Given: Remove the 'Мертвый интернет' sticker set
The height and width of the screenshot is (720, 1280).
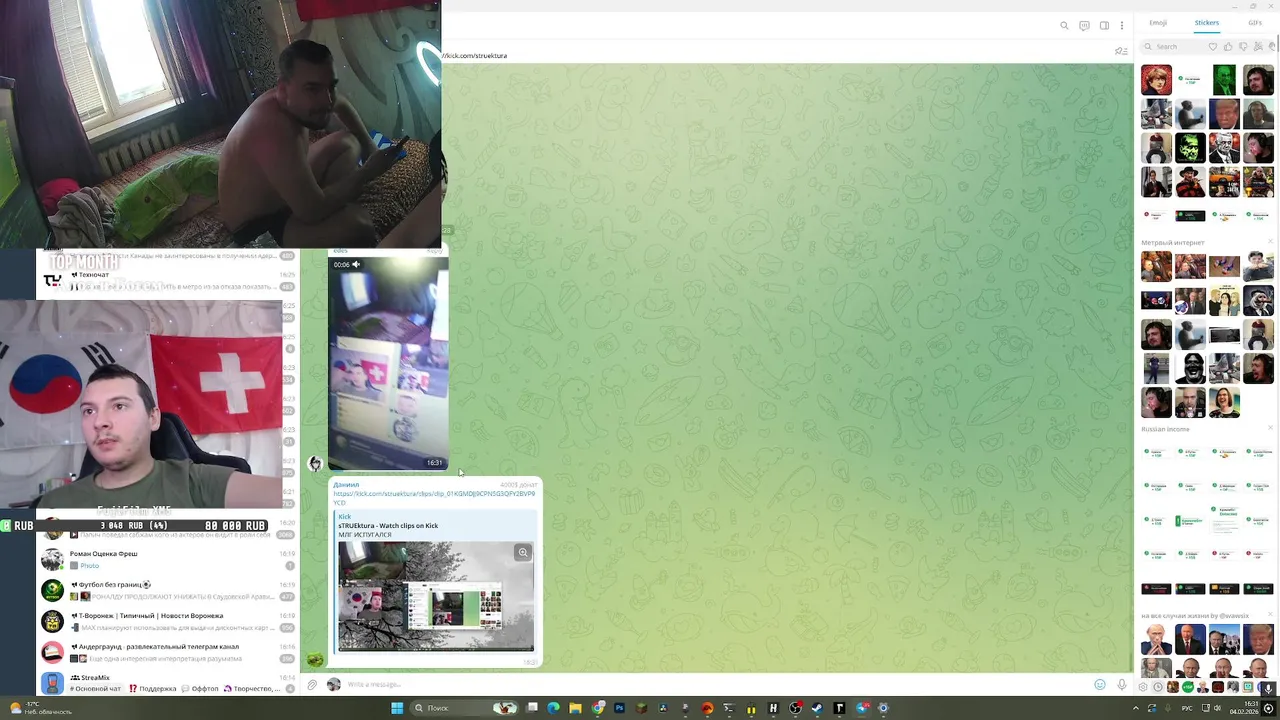Looking at the screenshot, I should pyautogui.click(x=1271, y=242).
